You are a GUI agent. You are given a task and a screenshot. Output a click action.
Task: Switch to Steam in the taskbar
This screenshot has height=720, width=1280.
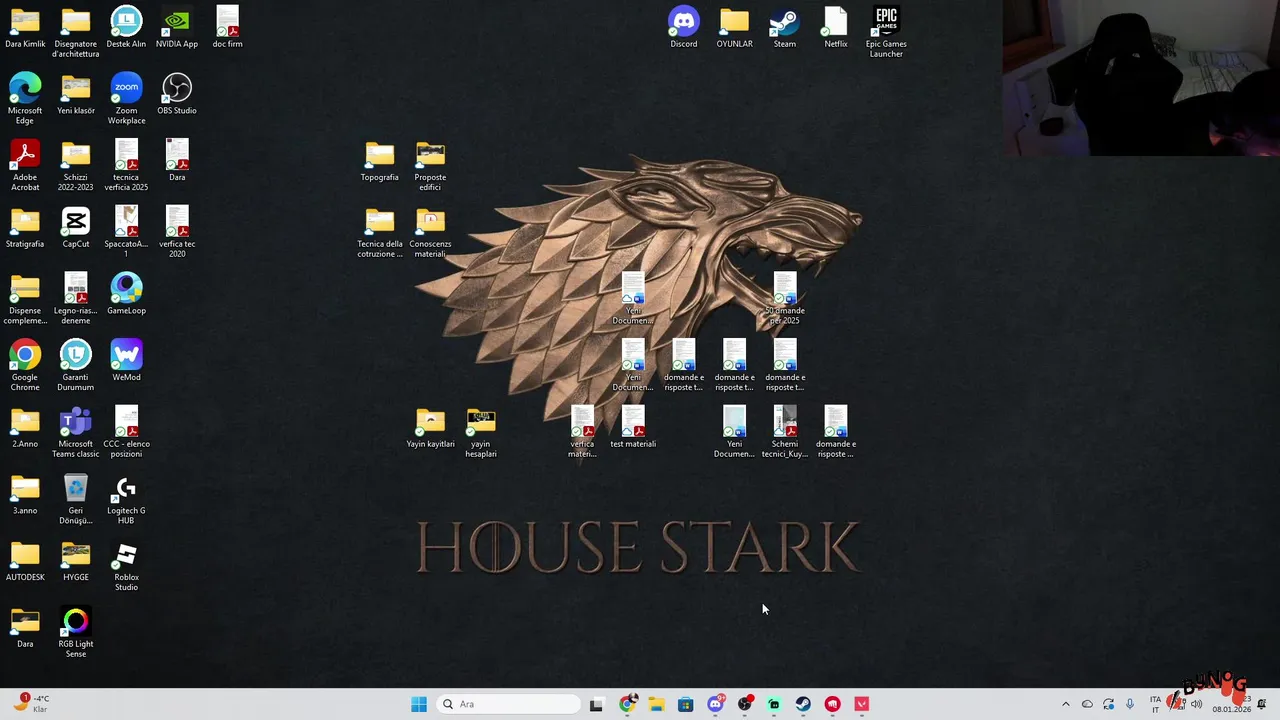pyautogui.click(x=803, y=704)
